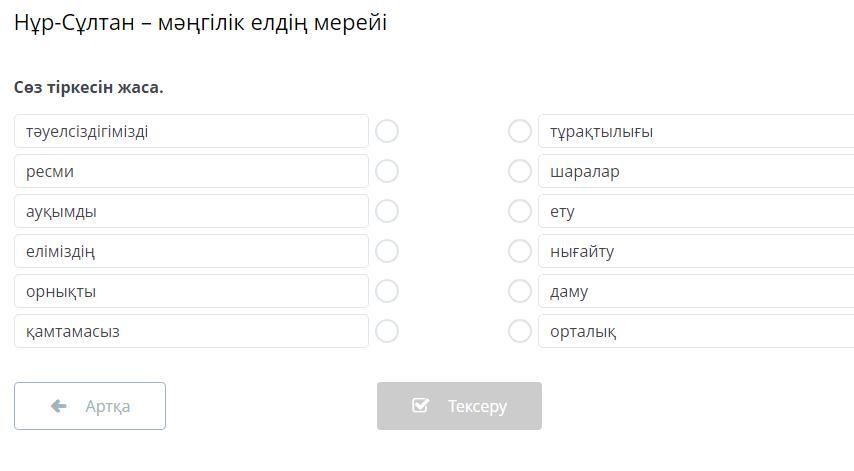The height and width of the screenshot is (471, 854).
Task: Select the circle next to тәуелсіздігімізді
Action: pyautogui.click(x=387, y=131)
